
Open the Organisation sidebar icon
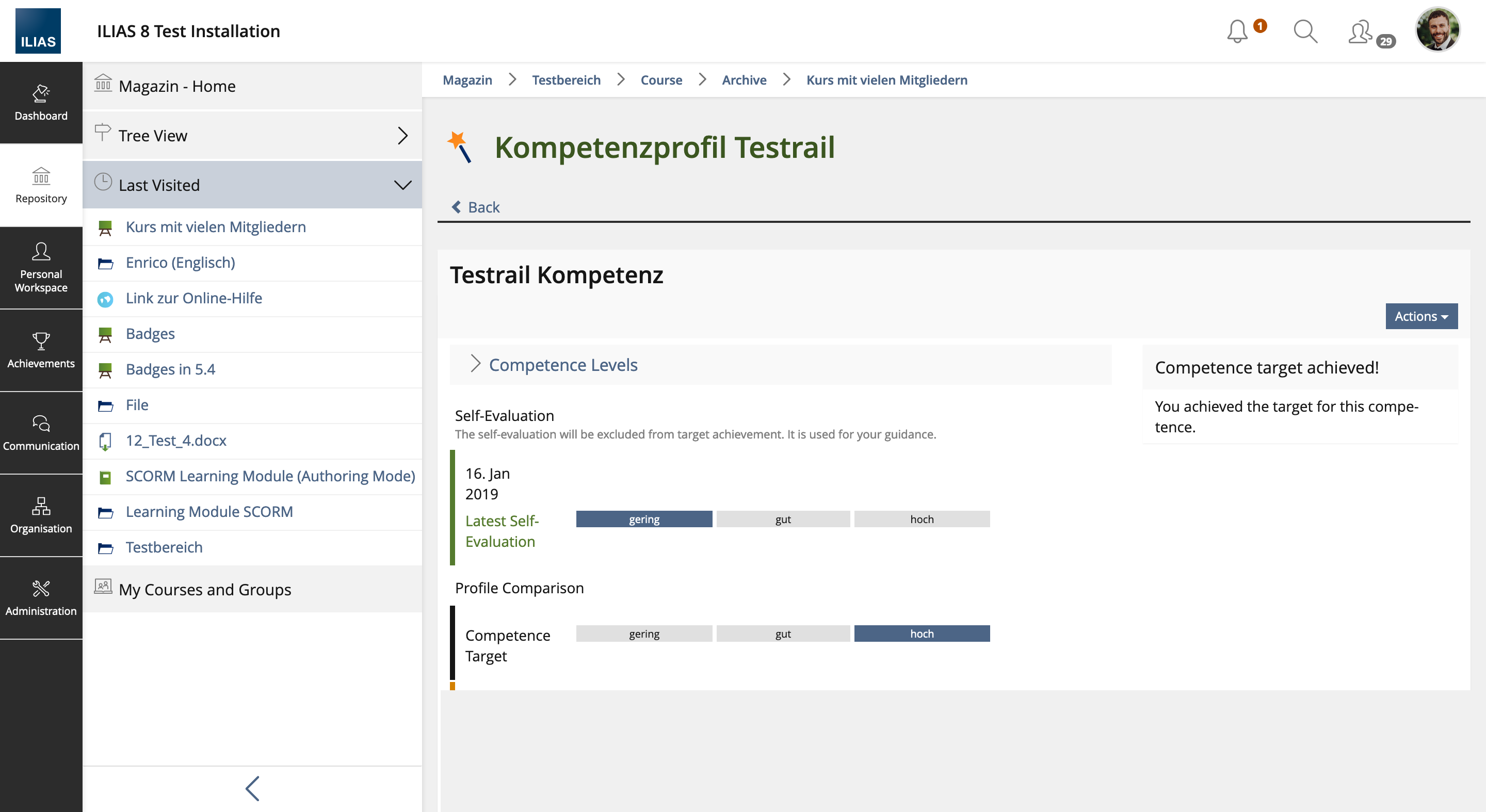[41, 515]
